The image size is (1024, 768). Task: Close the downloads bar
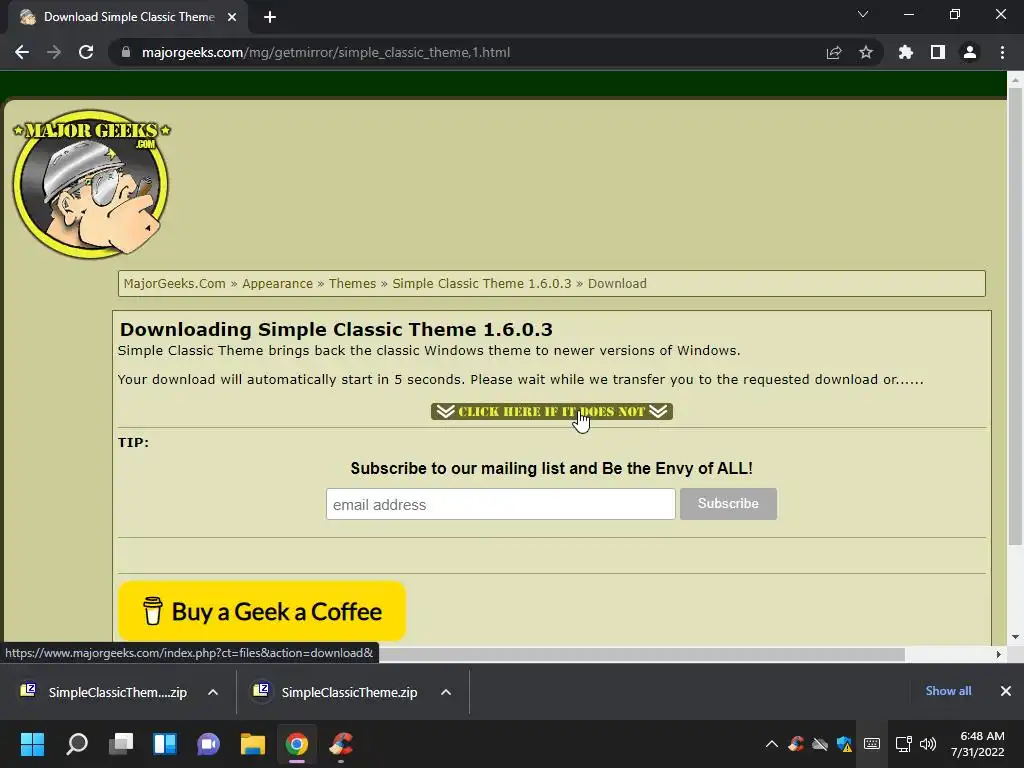point(1006,691)
